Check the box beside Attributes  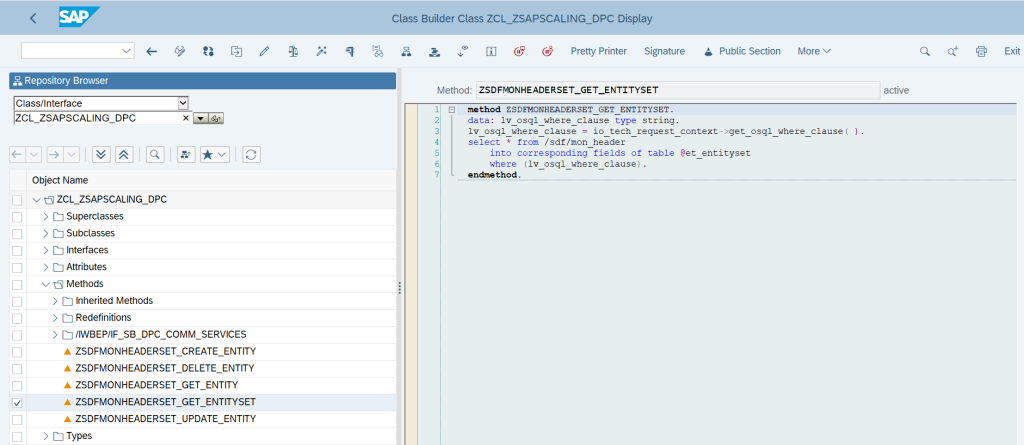coord(17,267)
